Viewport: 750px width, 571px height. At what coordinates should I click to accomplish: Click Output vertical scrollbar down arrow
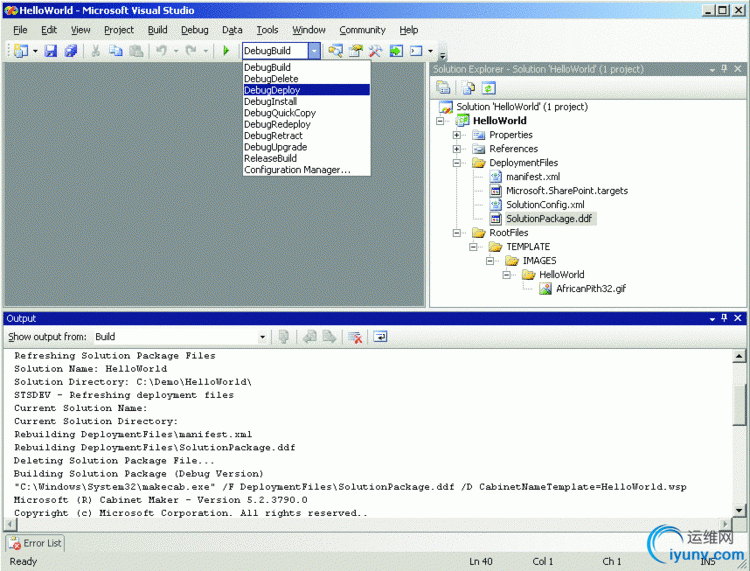click(x=739, y=510)
